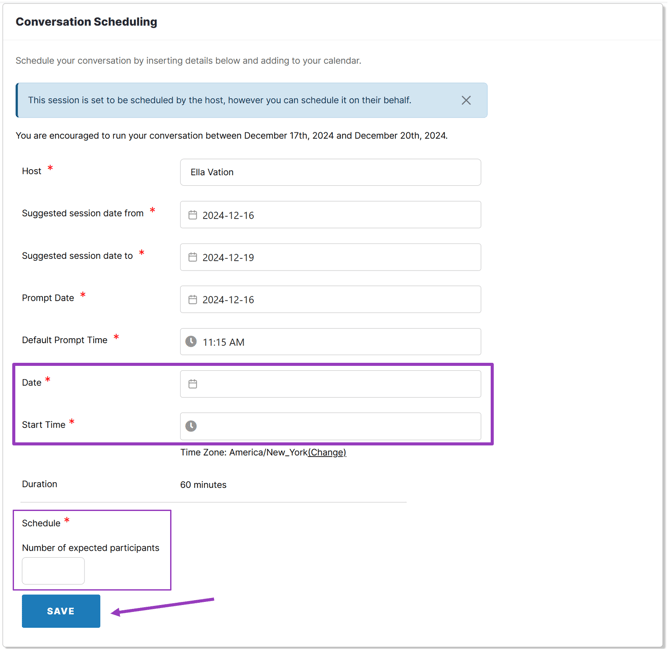The width and height of the screenshot is (670, 650).
Task: Click the Conversation Scheduling page heading
Action: pos(86,22)
